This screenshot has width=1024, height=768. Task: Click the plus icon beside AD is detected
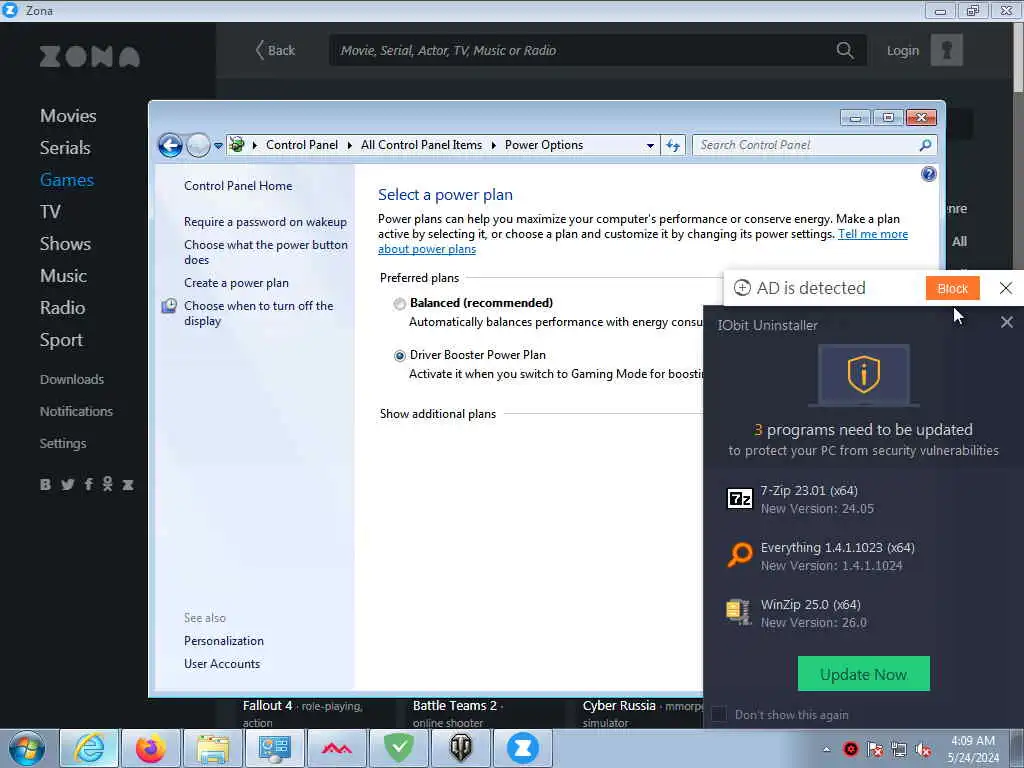pos(742,288)
